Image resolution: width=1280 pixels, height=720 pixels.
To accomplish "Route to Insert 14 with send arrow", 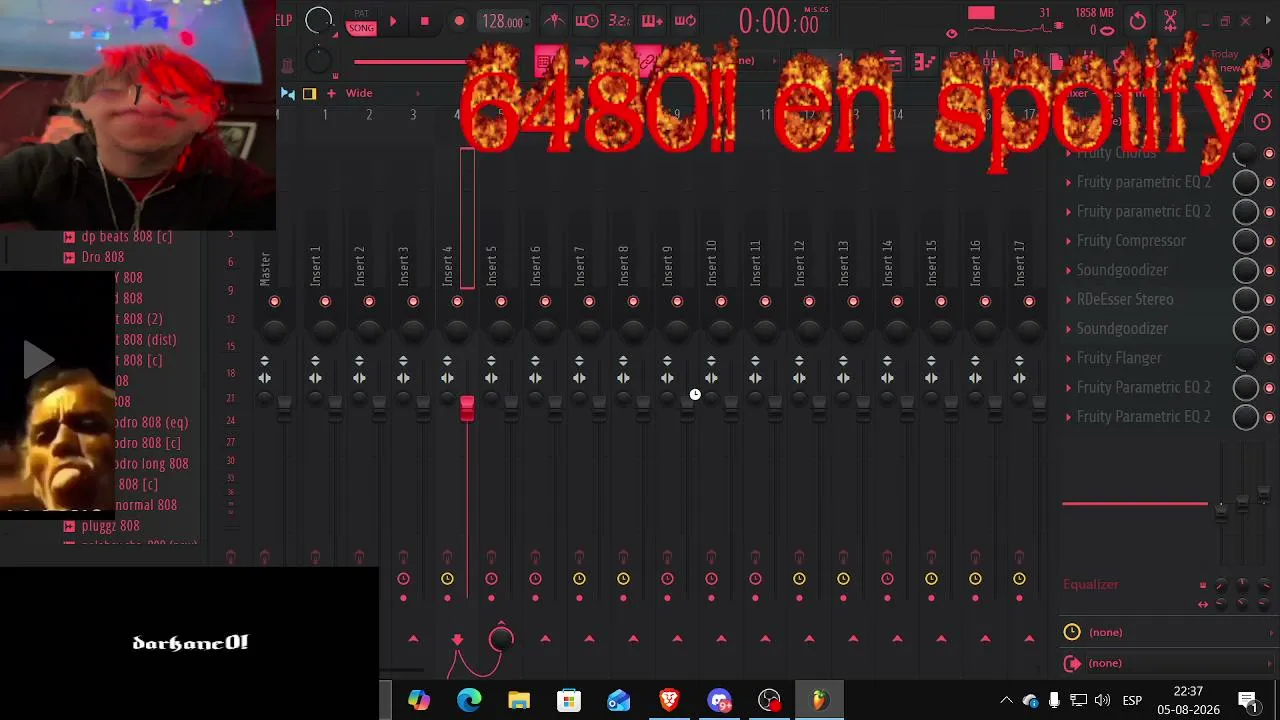I will 897,638.
